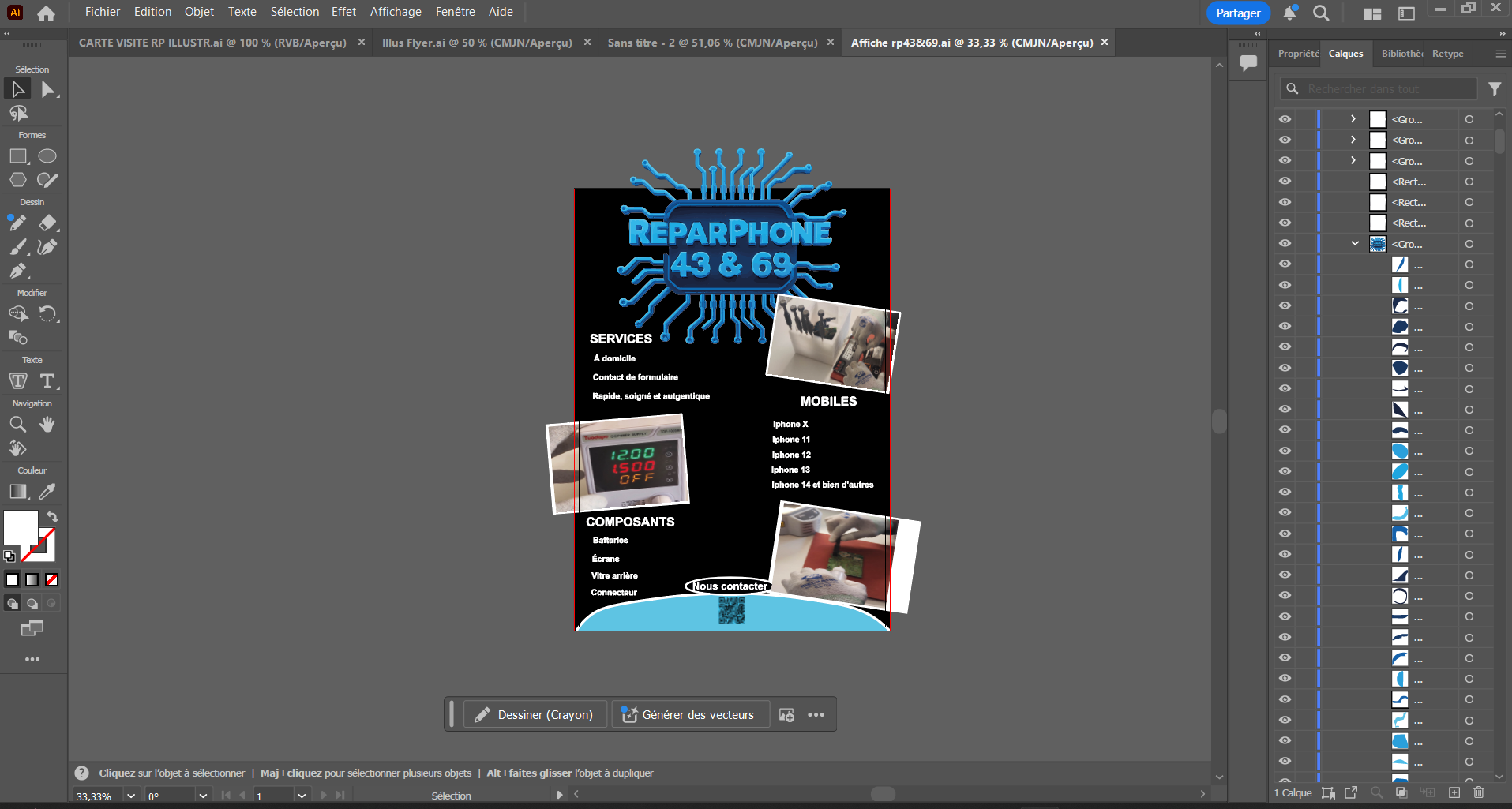Toggle visibility of first <Rect...> layer
This screenshot has height=809, width=1512.
pos(1285,182)
